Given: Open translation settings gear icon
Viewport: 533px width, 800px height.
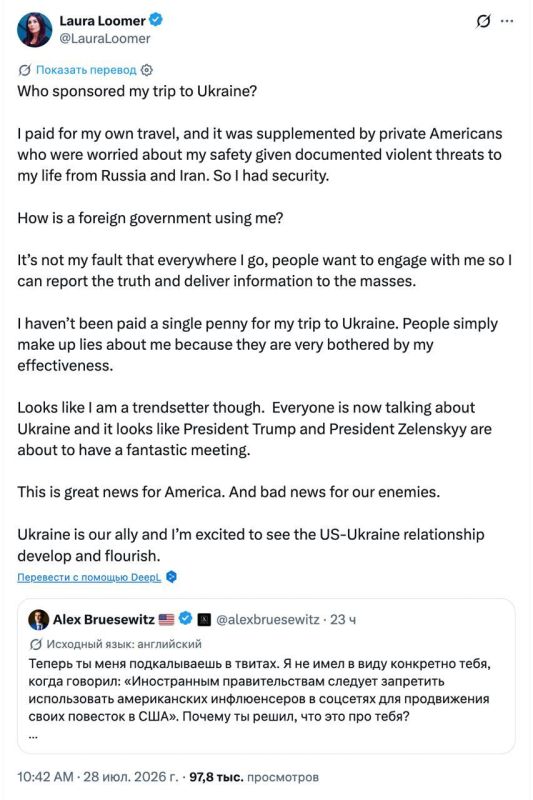Looking at the screenshot, I should [x=147, y=70].
